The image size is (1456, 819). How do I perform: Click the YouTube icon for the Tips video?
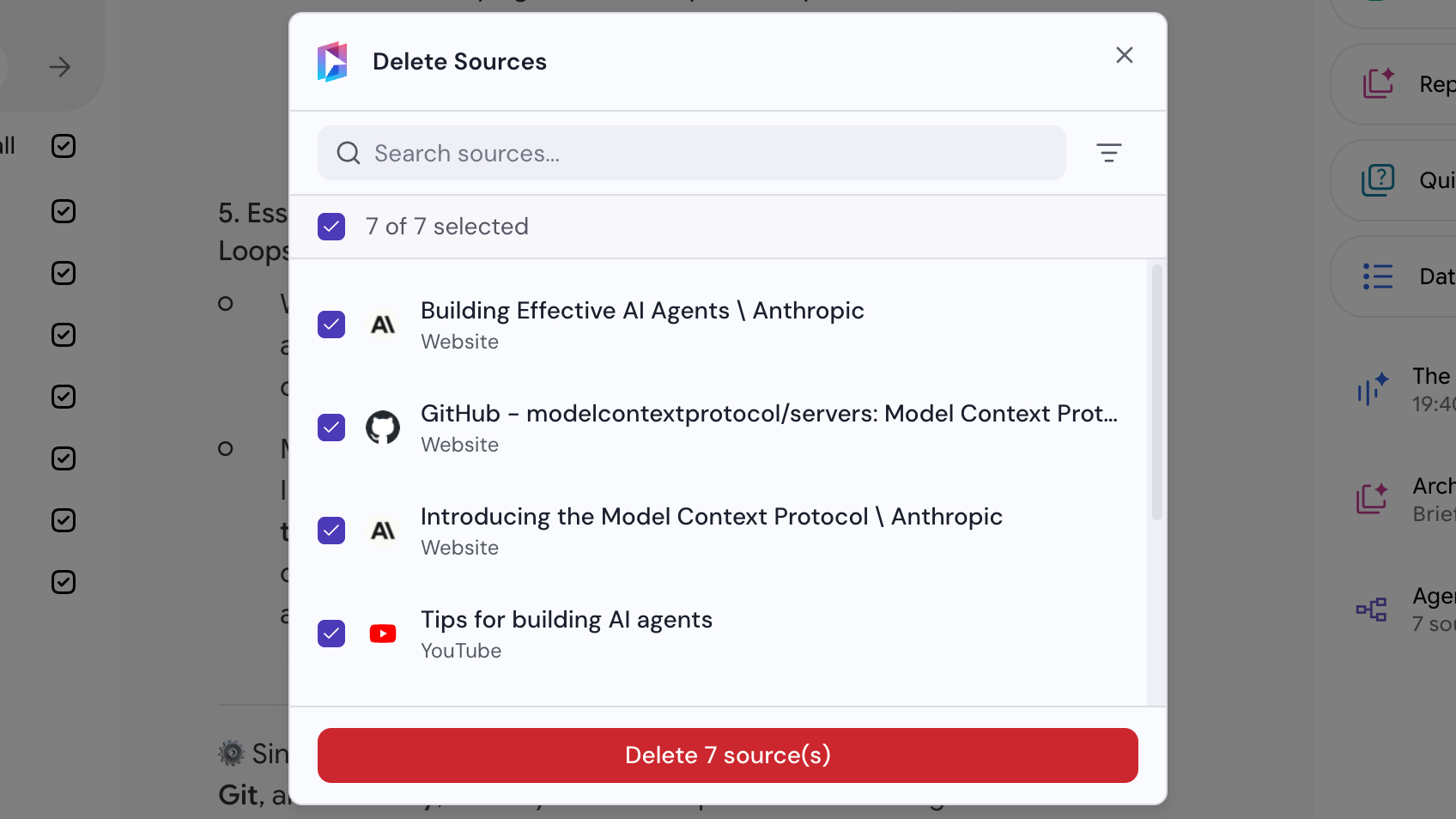[x=383, y=634]
